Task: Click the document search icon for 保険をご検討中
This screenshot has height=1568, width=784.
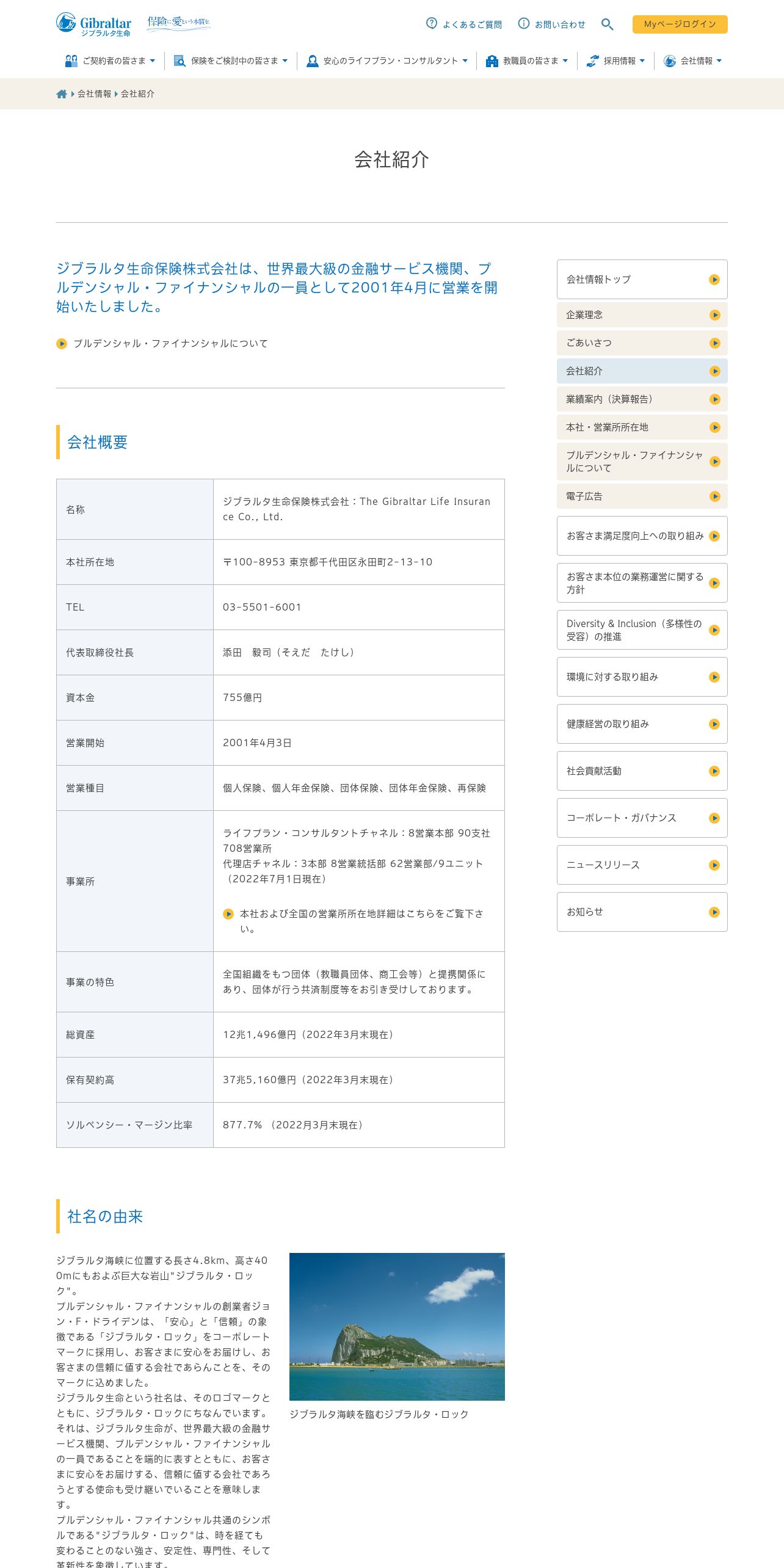Action: click(180, 60)
